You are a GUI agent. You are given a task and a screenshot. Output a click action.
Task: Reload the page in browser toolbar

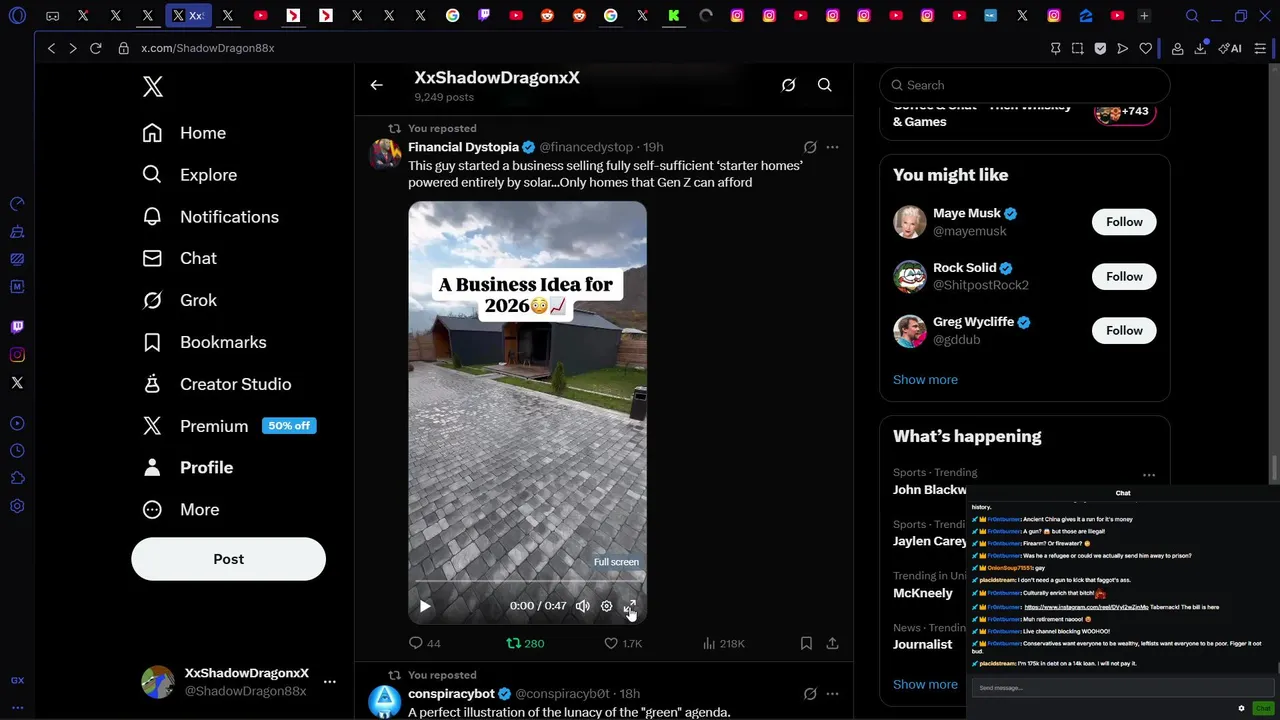pos(95,48)
